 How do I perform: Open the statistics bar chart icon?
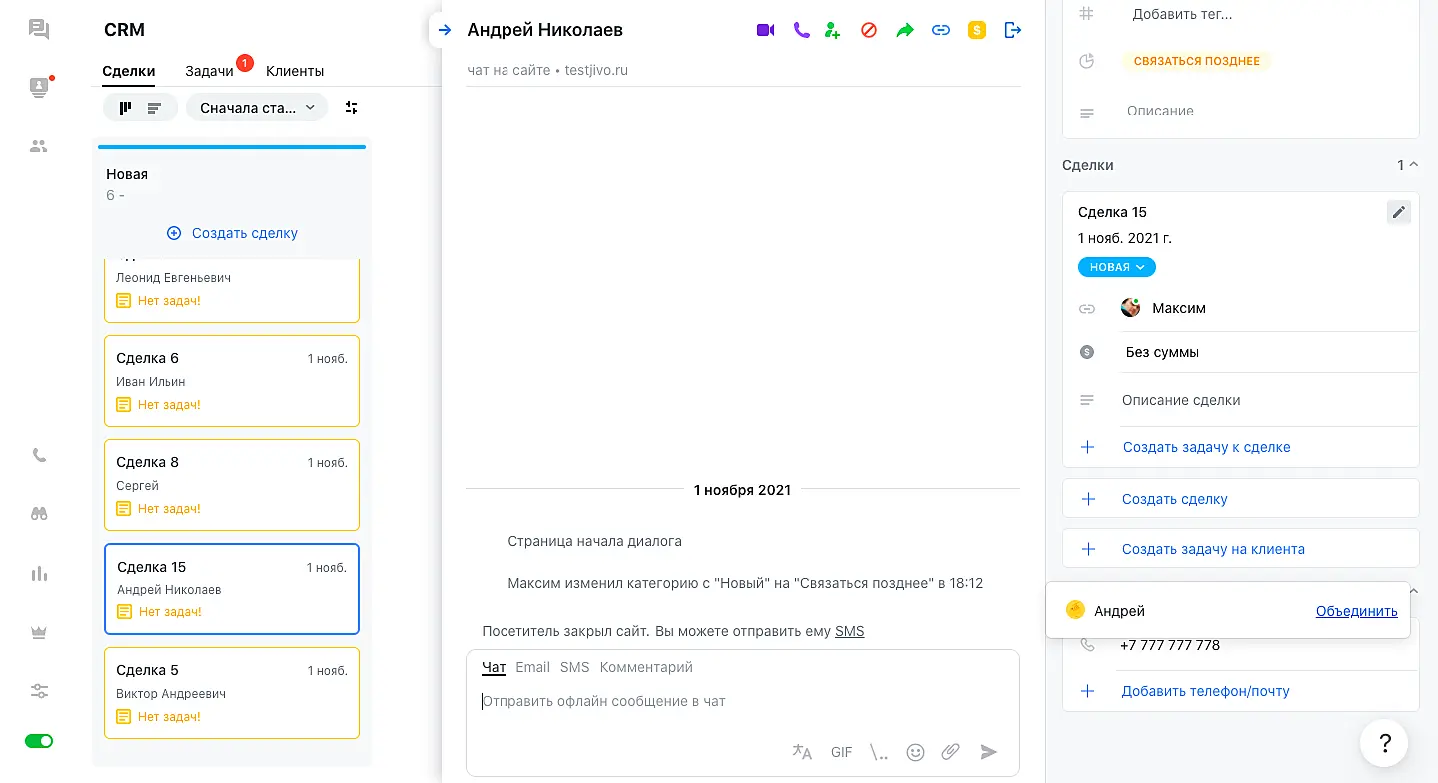click(x=39, y=573)
